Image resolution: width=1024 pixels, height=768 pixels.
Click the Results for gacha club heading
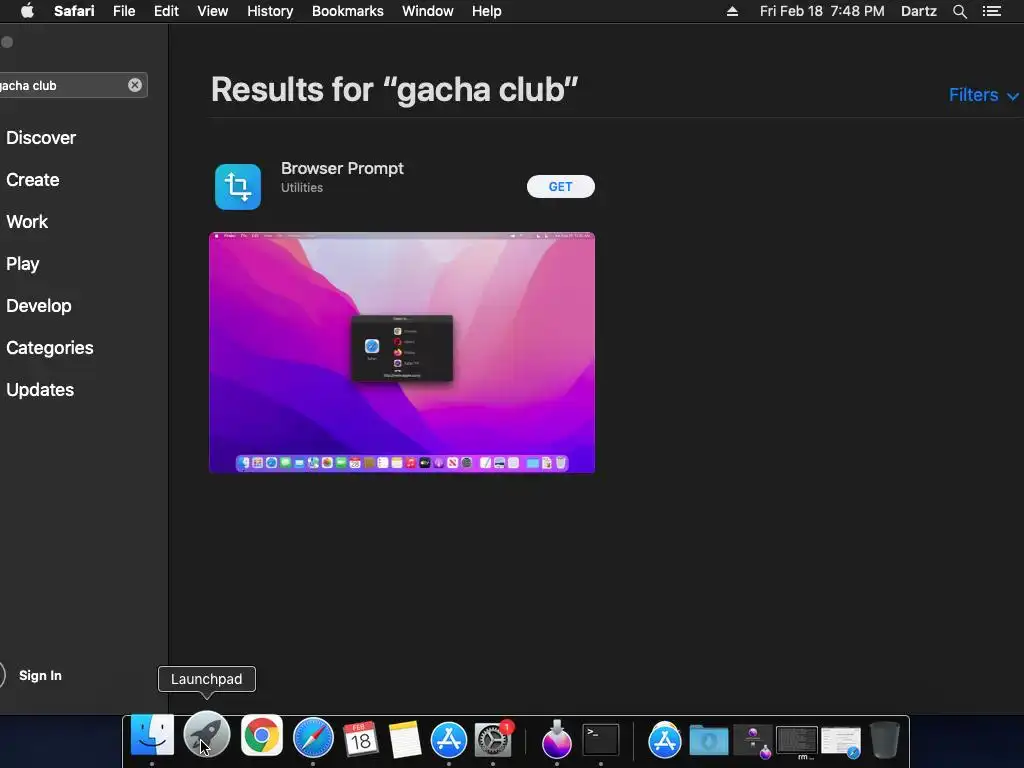pyautogui.click(x=394, y=89)
